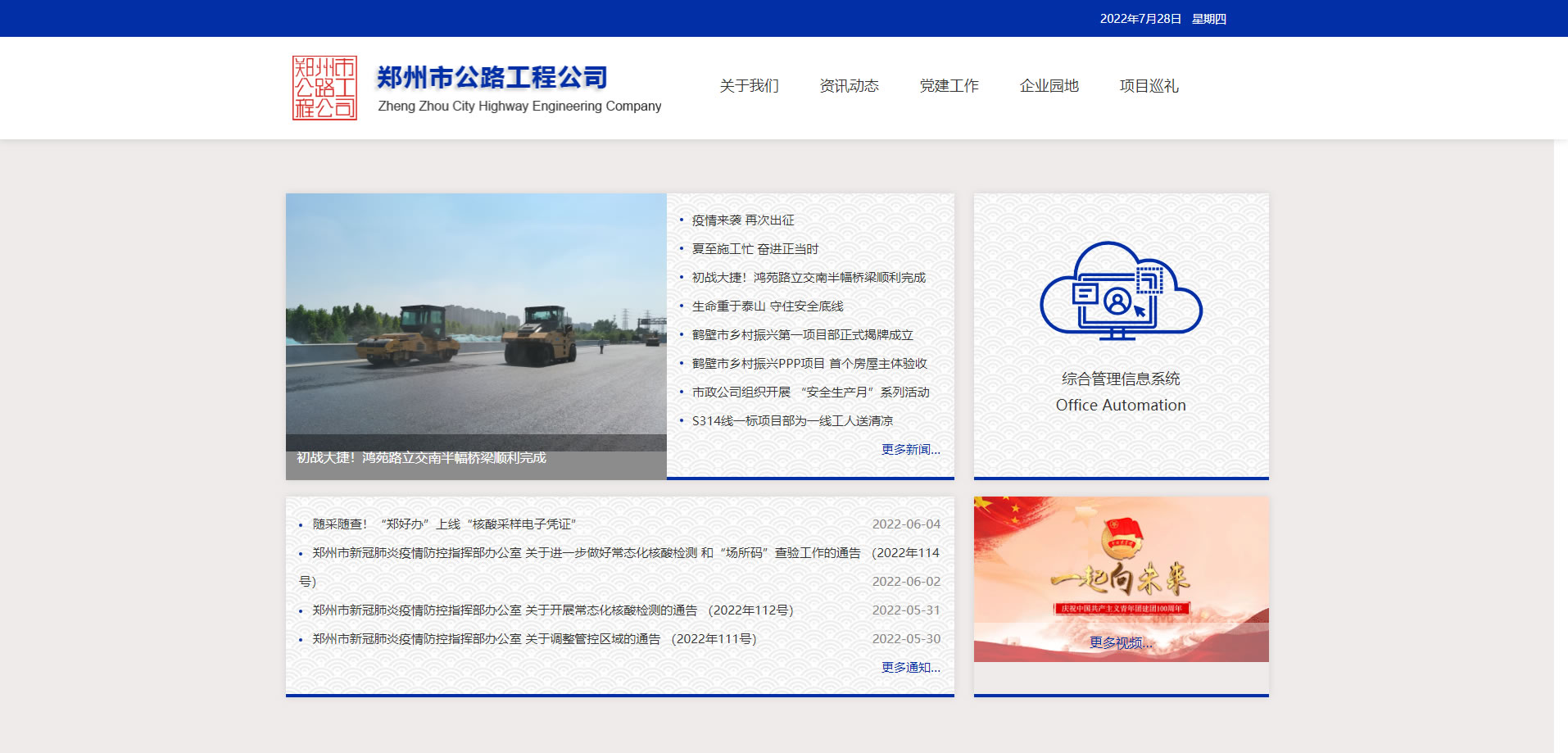The image size is (1568, 753).
Task: Open the 项目巡礼 menu item
Action: coord(1148,85)
